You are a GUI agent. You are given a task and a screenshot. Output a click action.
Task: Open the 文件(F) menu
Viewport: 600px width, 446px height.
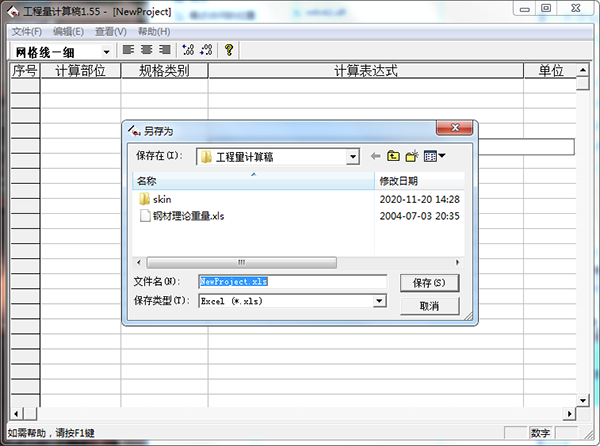(x=27, y=32)
